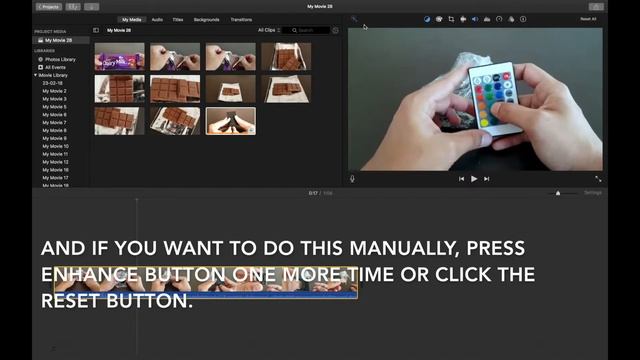Open the Stabilization camera tool
The height and width of the screenshot is (360, 640).
pos(463,19)
